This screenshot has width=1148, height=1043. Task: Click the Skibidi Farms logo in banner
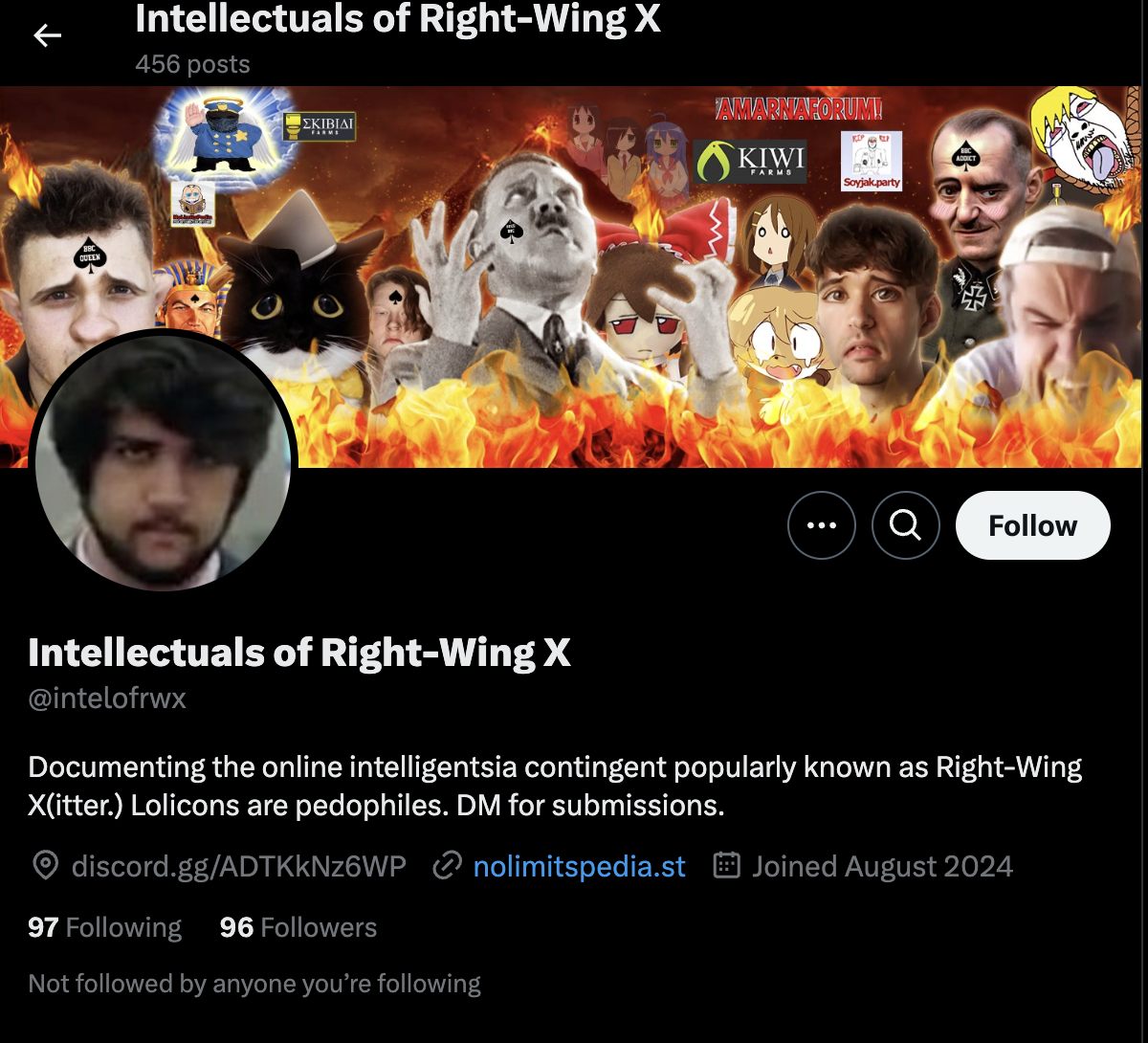click(x=320, y=126)
